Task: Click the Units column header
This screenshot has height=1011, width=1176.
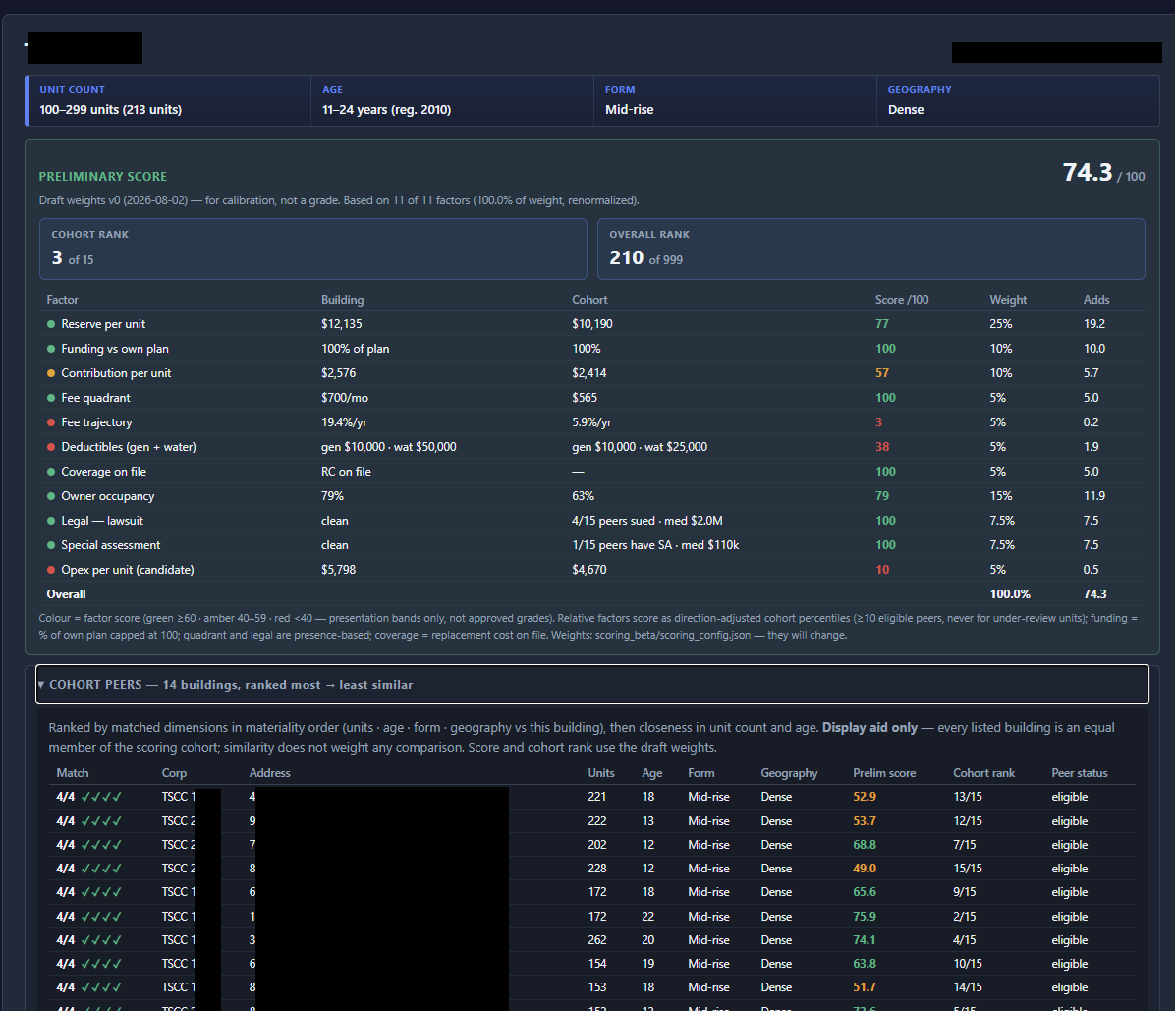Action: point(600,773)
